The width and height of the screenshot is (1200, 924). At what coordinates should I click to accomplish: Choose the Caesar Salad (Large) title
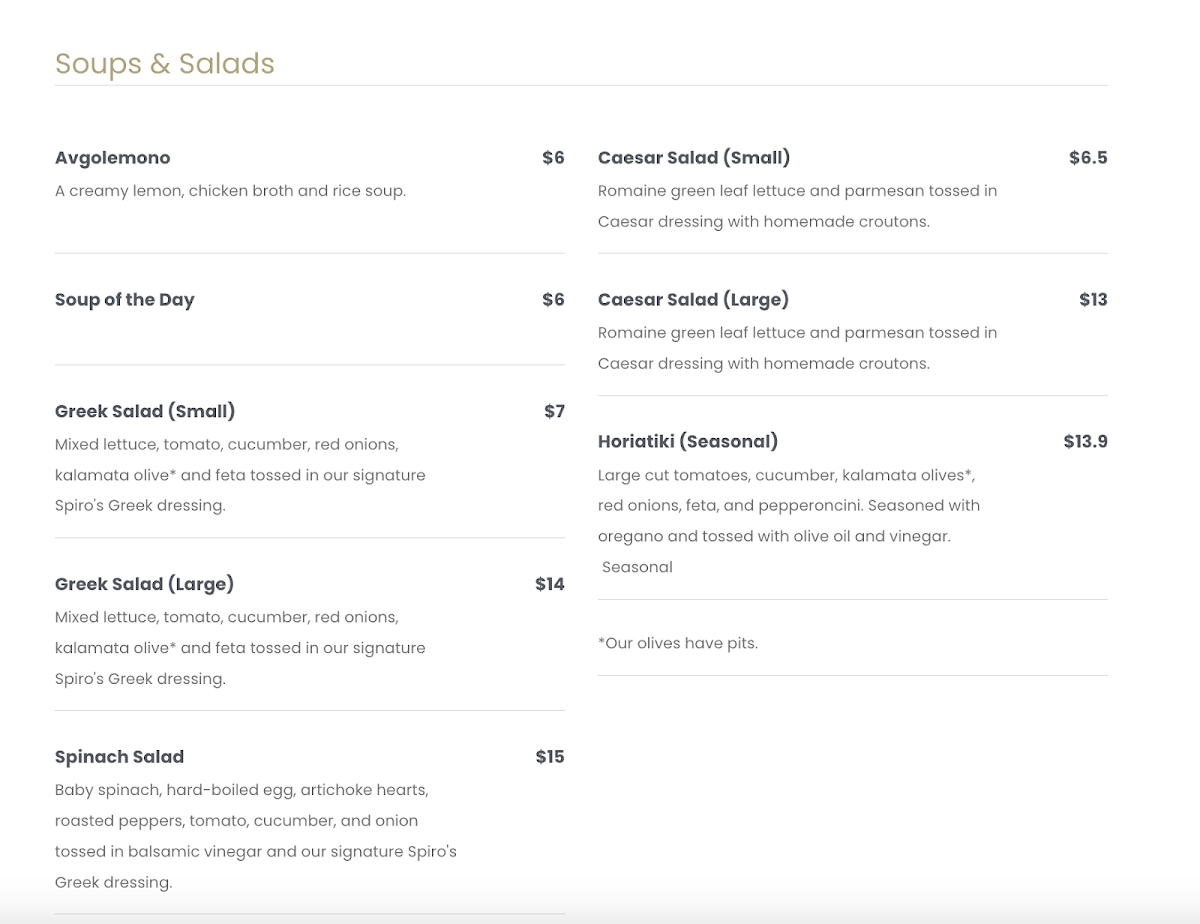[693, 300]
